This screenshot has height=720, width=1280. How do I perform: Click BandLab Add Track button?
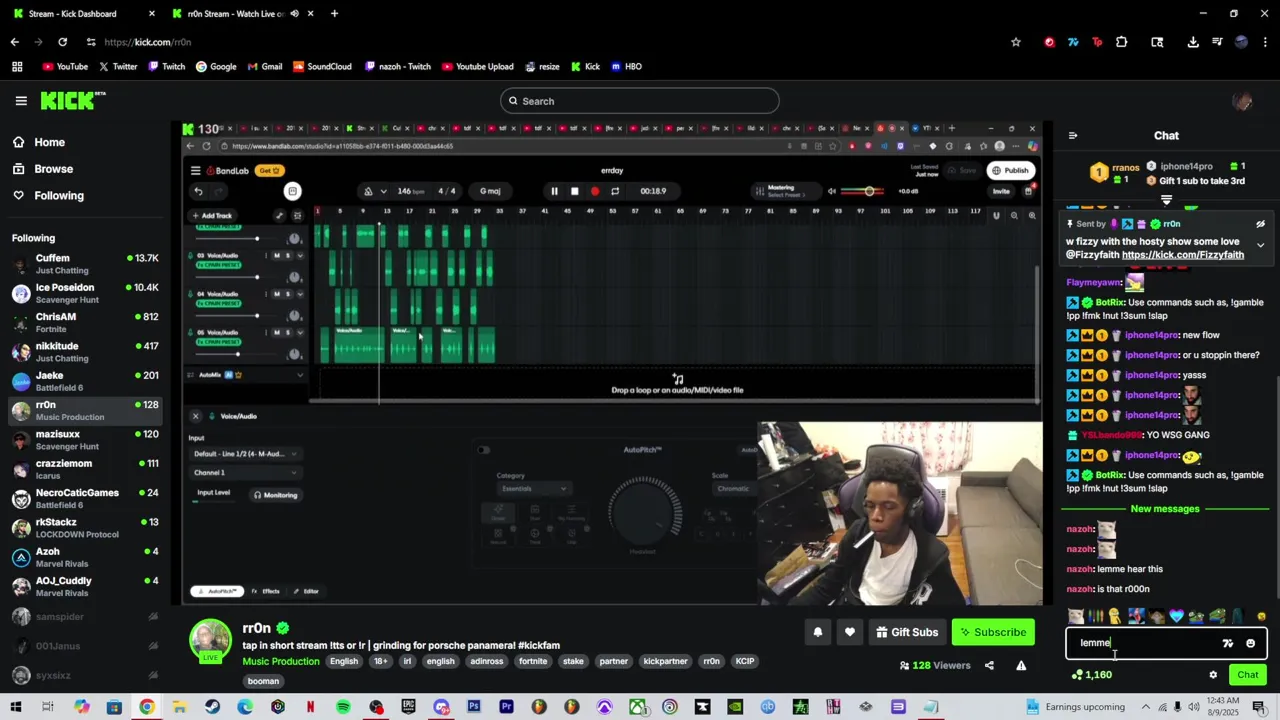tap(211, 216)
